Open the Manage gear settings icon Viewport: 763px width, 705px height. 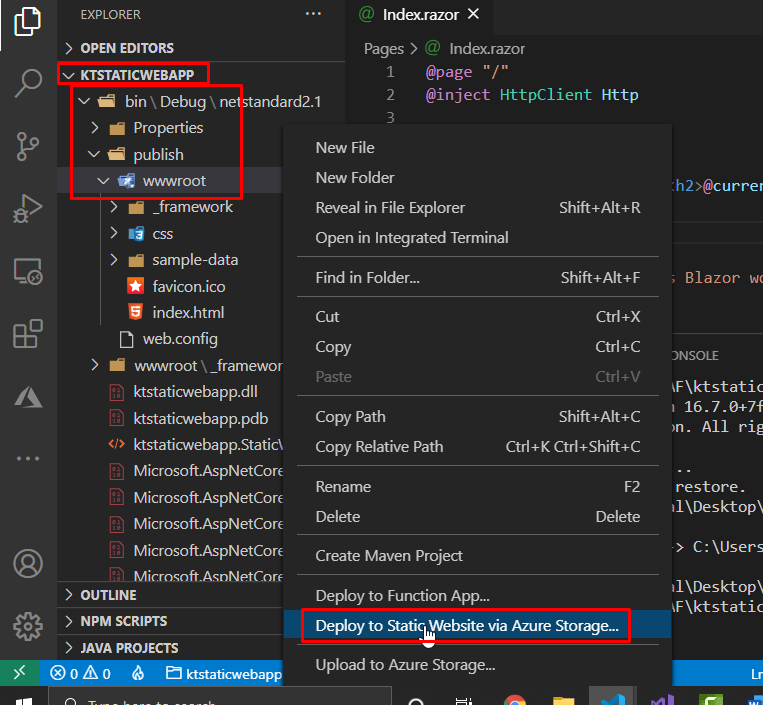(28, 626)
